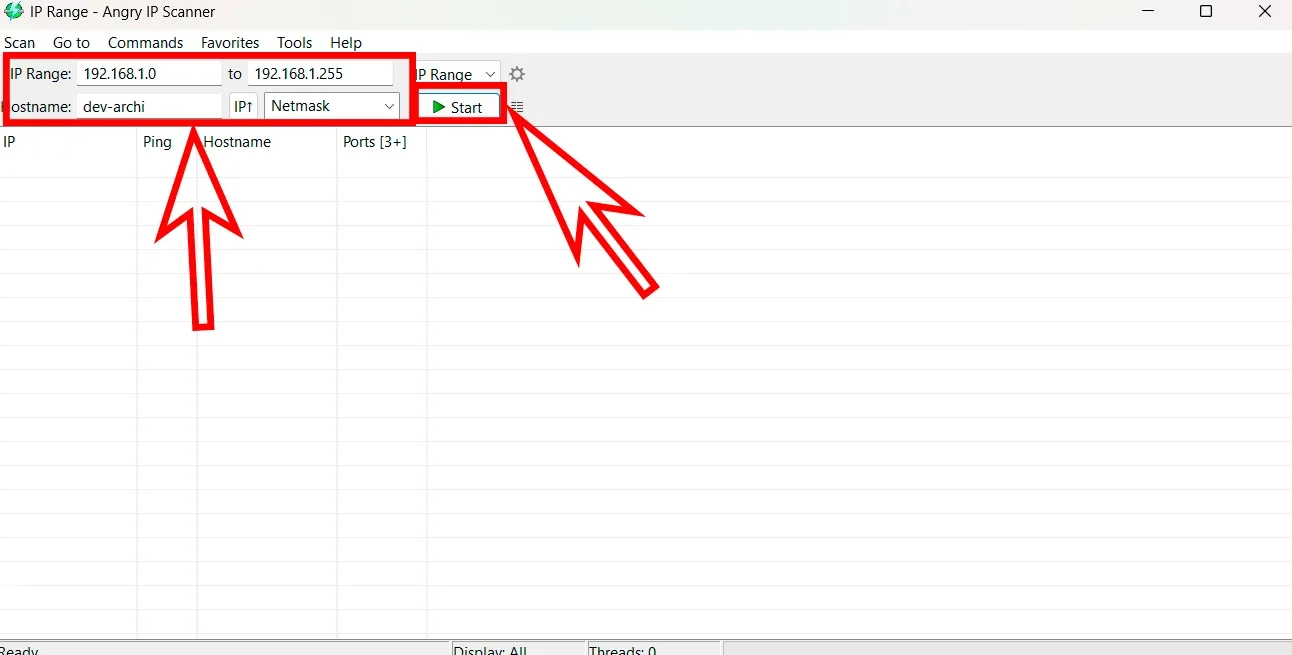This screenshot has width=1292, height=655.
Task: Expand the Netmask dropdown
Action: coord(331,106)
